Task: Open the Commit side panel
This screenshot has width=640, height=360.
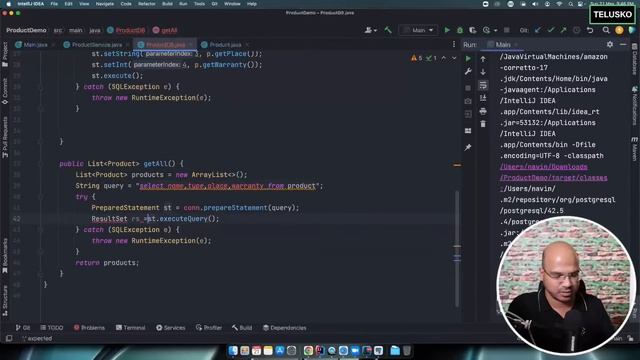Action: pos(5,92)
